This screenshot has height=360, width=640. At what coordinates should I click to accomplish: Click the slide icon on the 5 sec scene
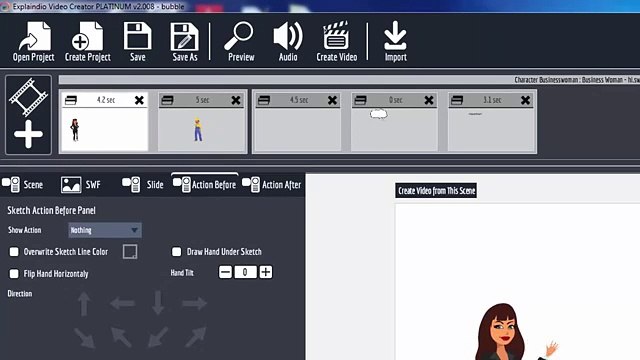pyautogui.click(x=167, y=100)
